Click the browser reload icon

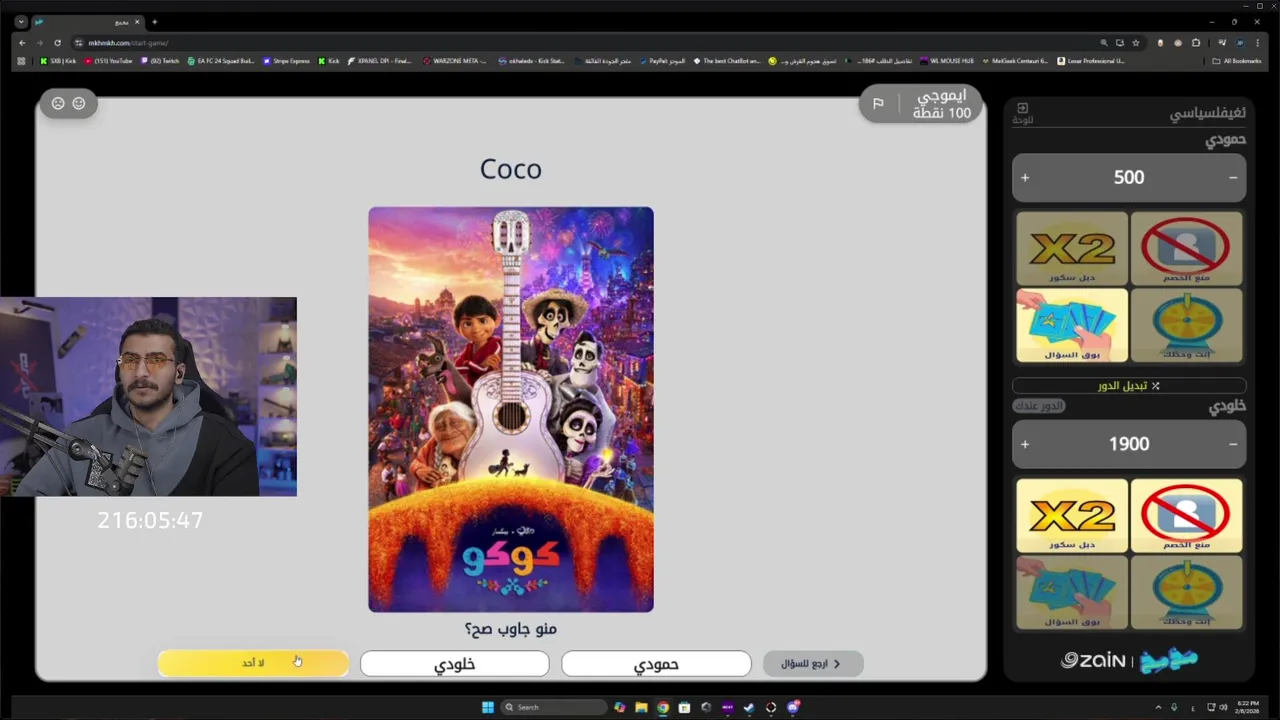coord(57,43)
